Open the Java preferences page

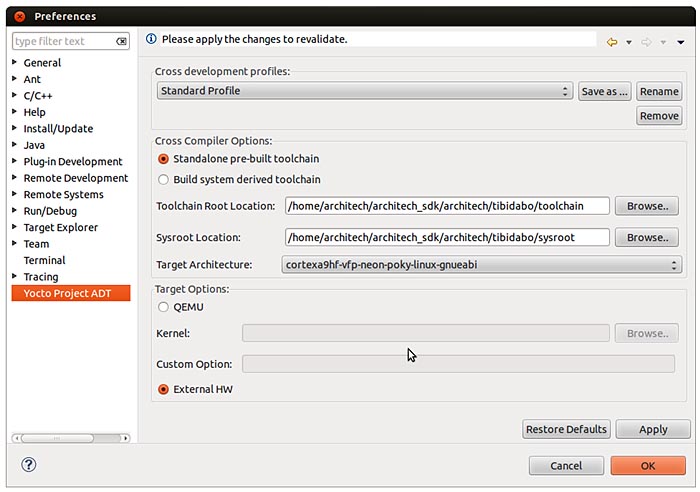click(x=34, y=145)
